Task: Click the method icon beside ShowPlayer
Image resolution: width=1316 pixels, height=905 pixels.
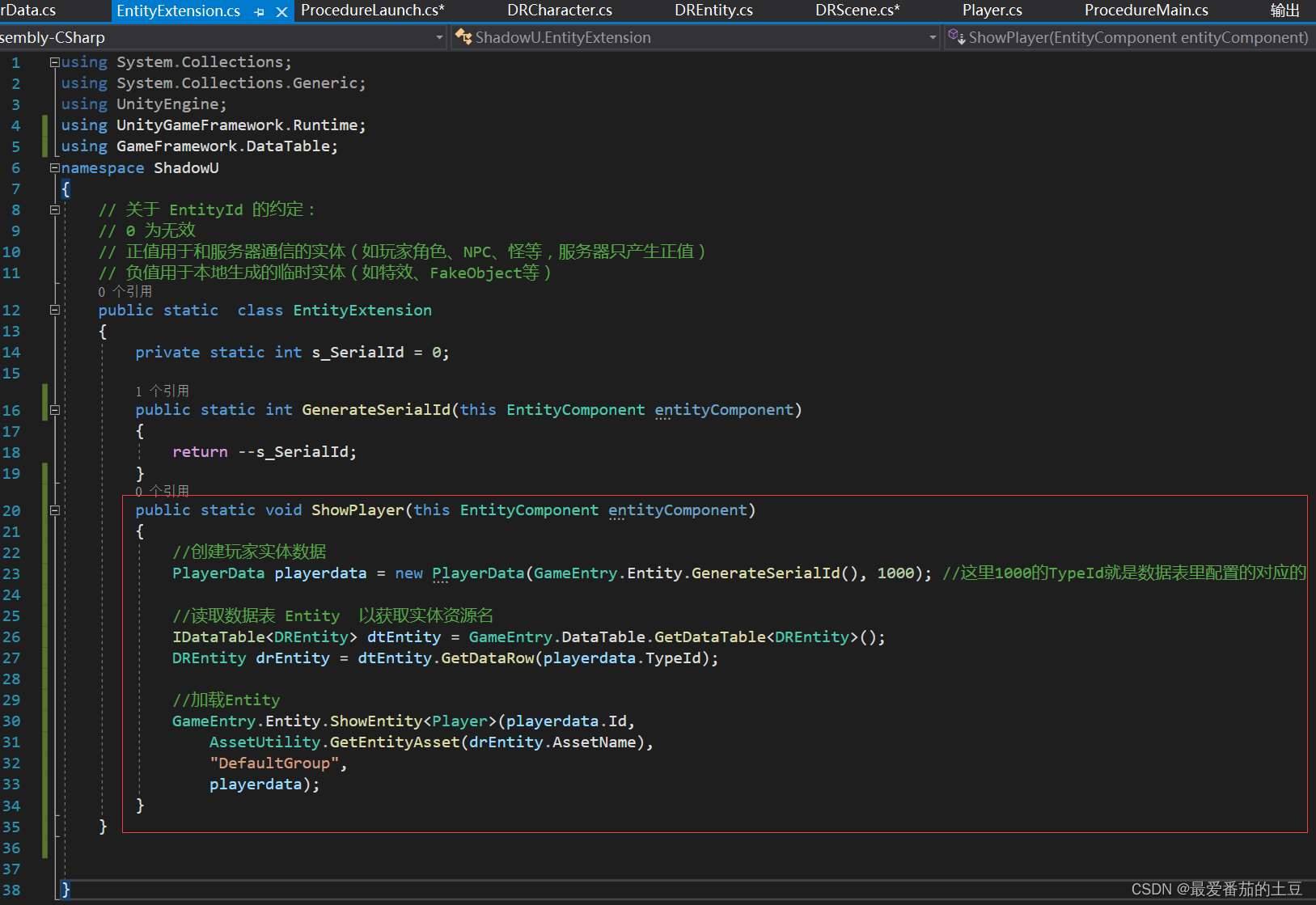Action: pyautogui.click(x=956, y=37)
